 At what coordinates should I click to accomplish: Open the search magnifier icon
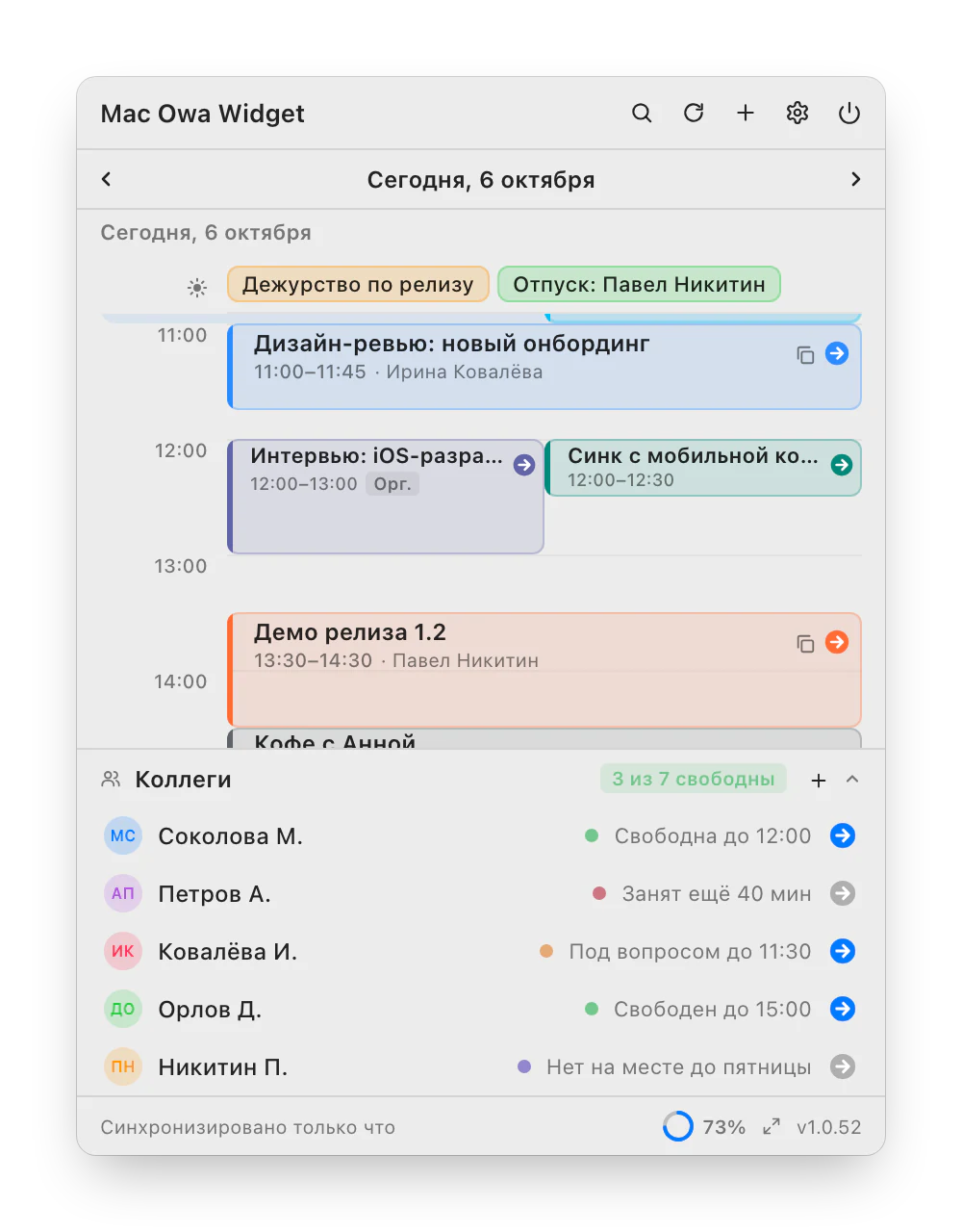click(642, 114)
